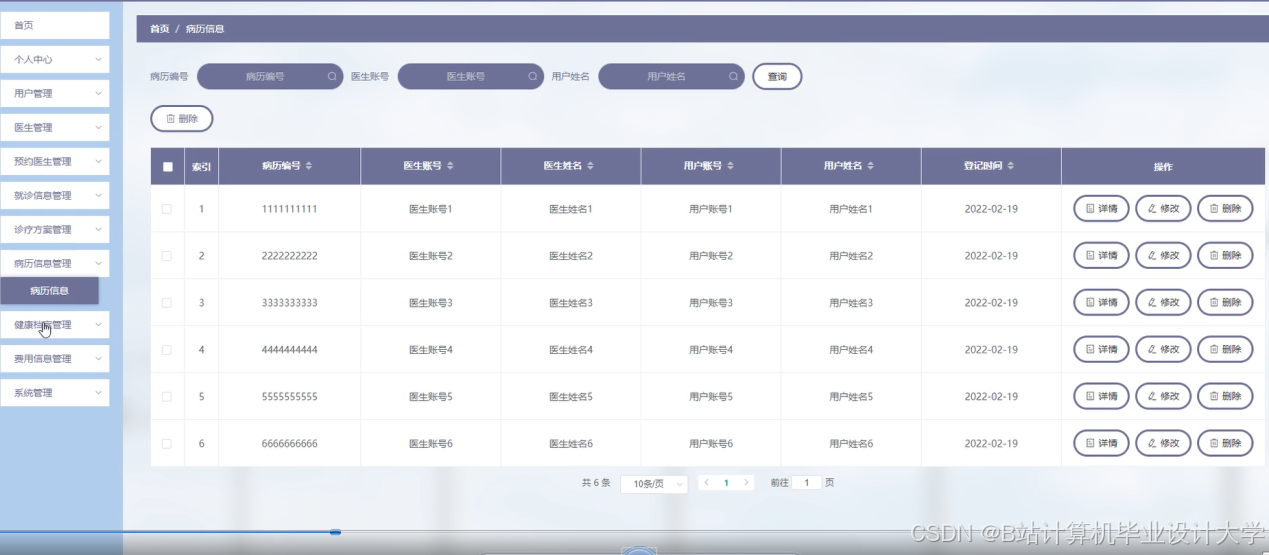The image size is (1269, 555).
Task: Click search icon in 用户姓名 field
Action: 733,76
